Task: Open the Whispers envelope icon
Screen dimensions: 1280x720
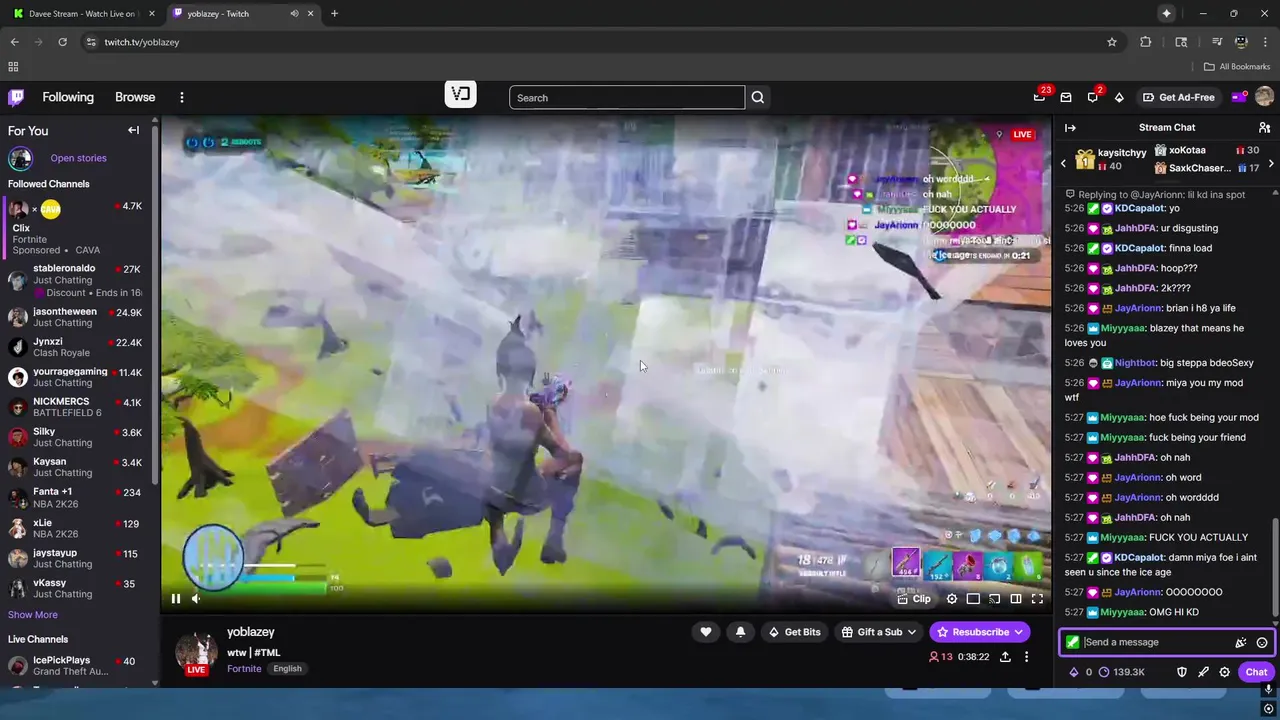Action: tap(1066, 97)
